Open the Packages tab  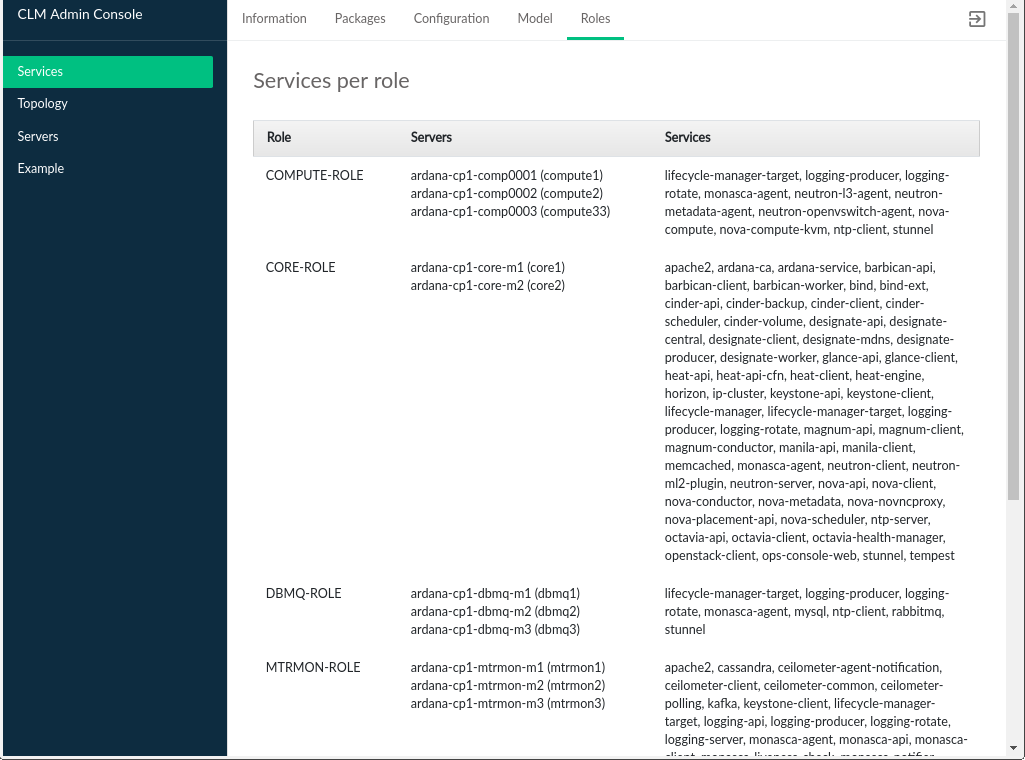(360, 19)
